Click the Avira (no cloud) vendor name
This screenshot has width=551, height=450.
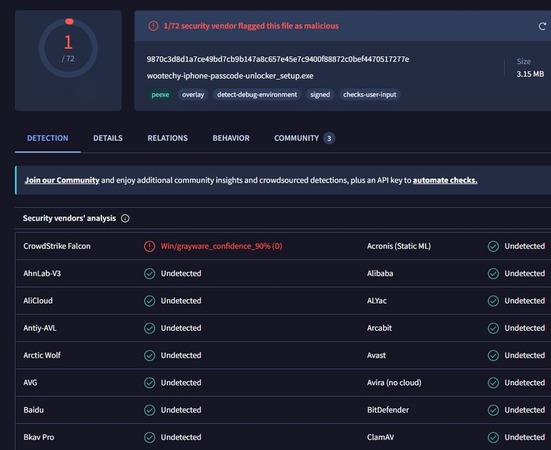click(394, 383)
